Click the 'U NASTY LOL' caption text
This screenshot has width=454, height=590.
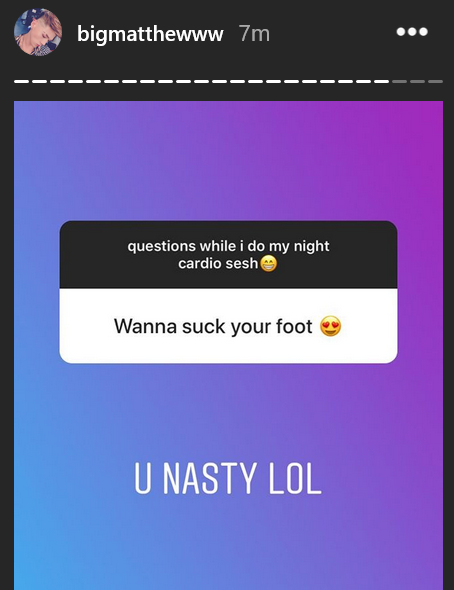(x=228, y=478)
